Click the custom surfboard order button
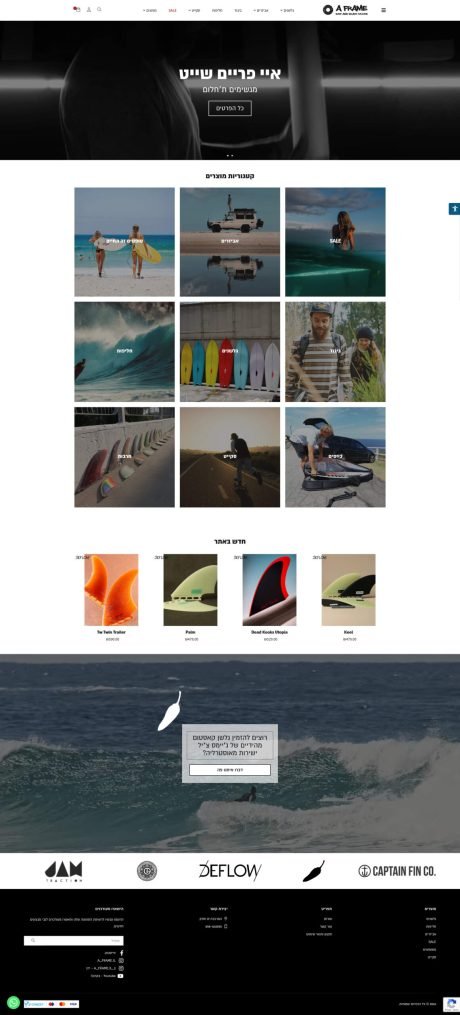 coord(230,770)
